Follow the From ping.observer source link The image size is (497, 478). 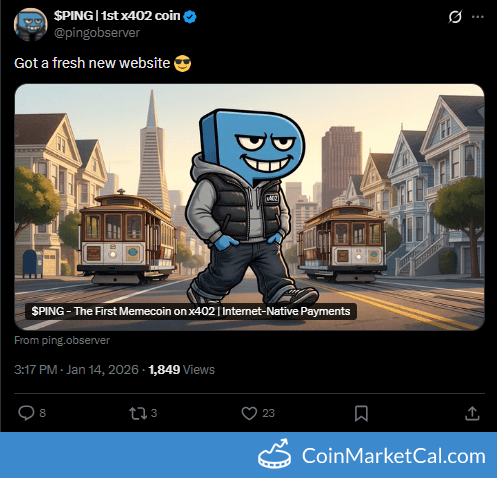pos(62,340)
